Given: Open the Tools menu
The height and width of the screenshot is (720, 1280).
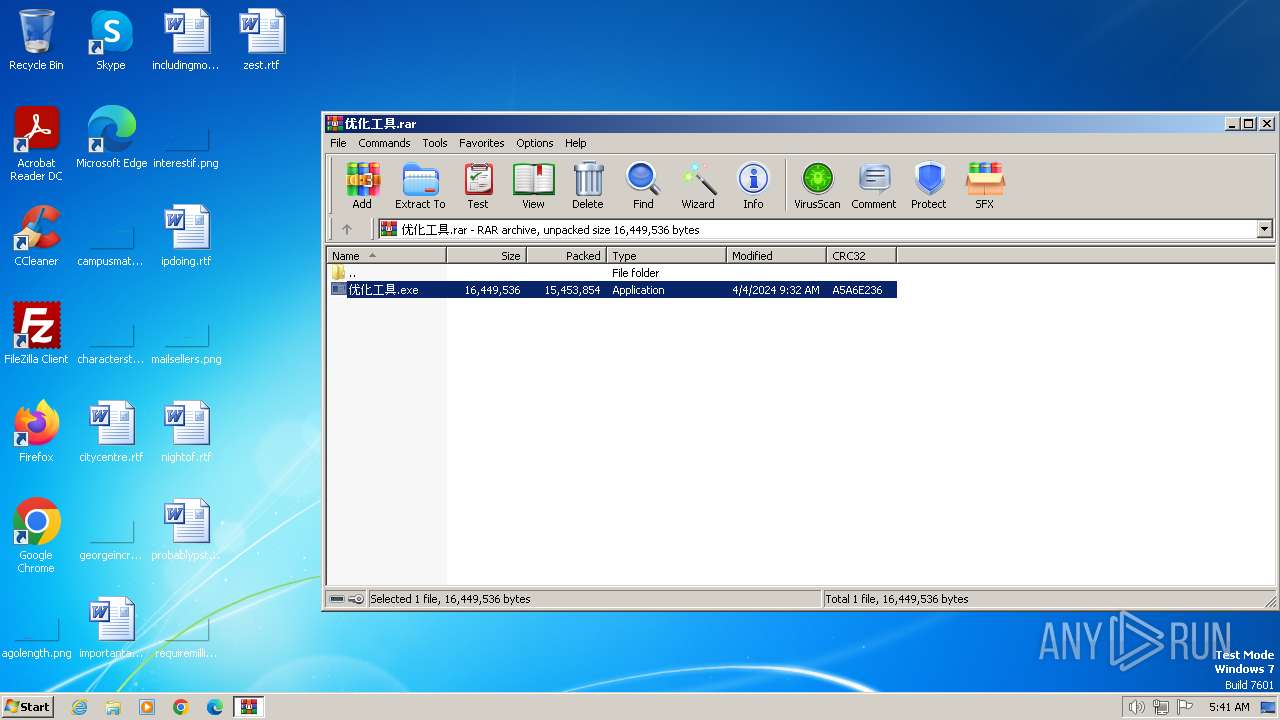Looking at the screenshot, I should pos(435,143).
